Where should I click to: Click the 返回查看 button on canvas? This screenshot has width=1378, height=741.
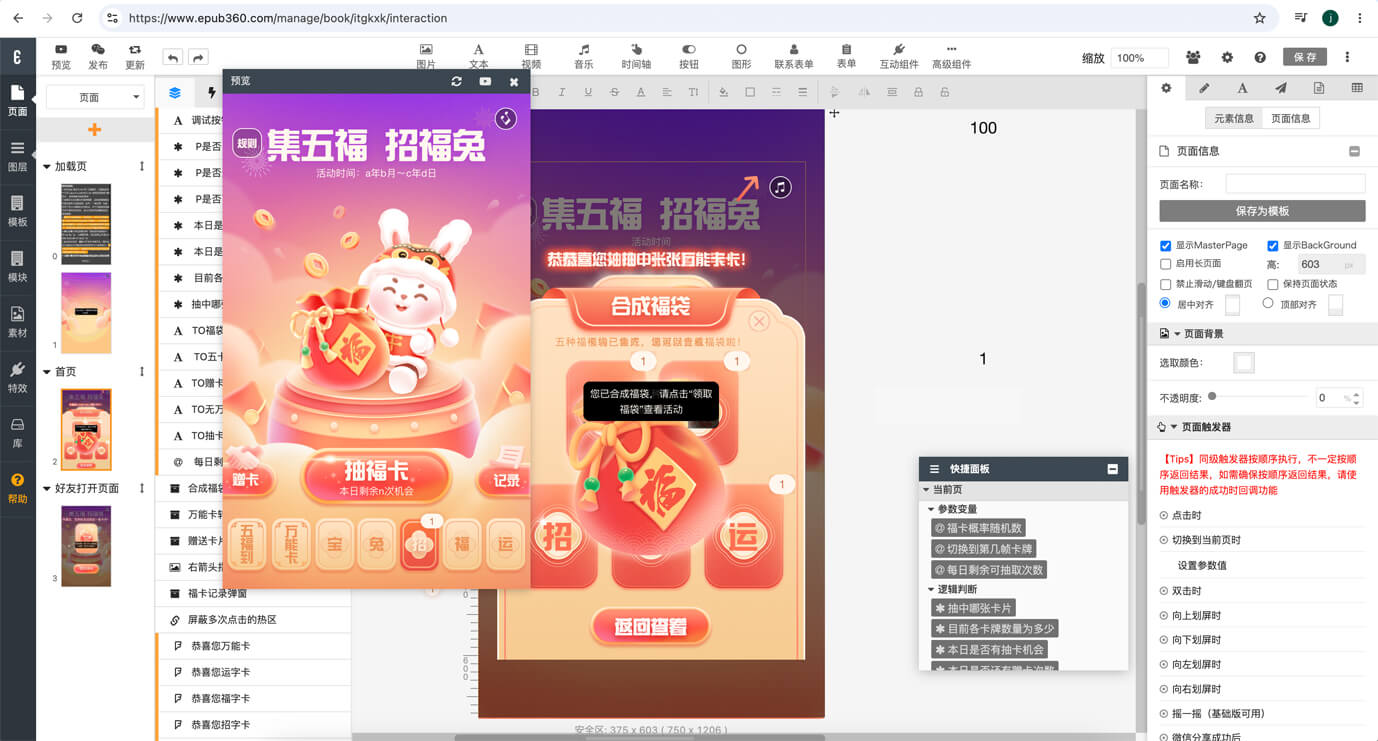pyautogui.click(x=651, y=627)
